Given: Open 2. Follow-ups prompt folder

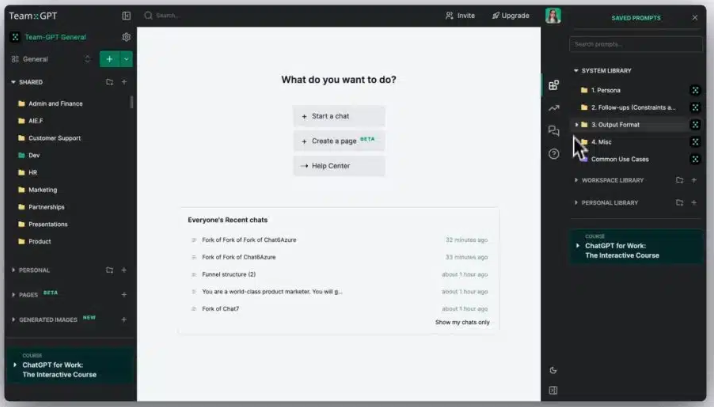Looking at the screenshot, I should coord(628,107).
